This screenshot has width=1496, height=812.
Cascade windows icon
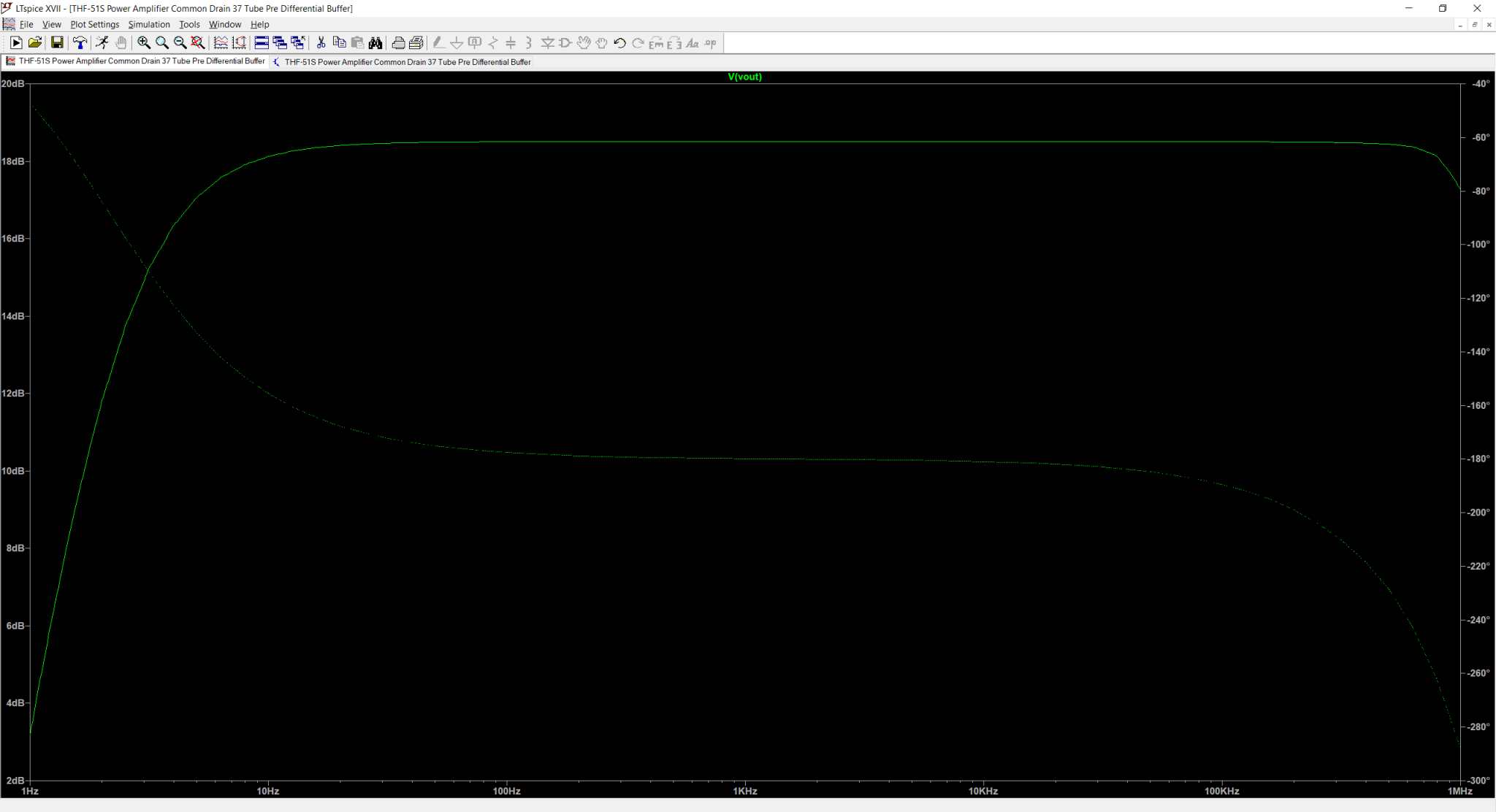280,43
